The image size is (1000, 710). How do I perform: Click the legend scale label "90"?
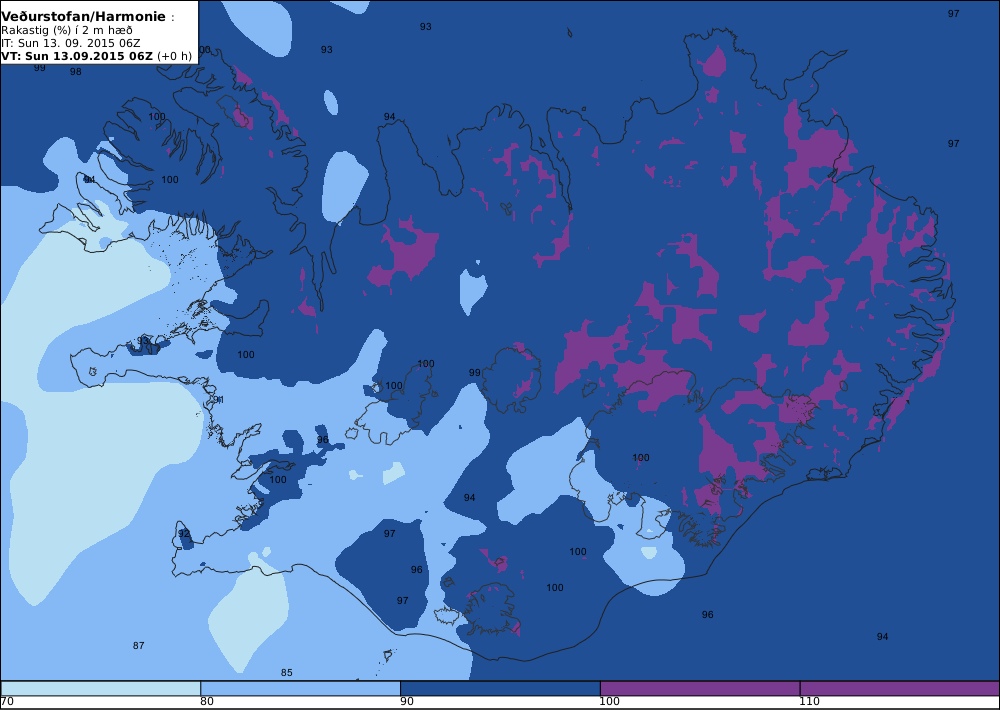click(x=406, y=702)
